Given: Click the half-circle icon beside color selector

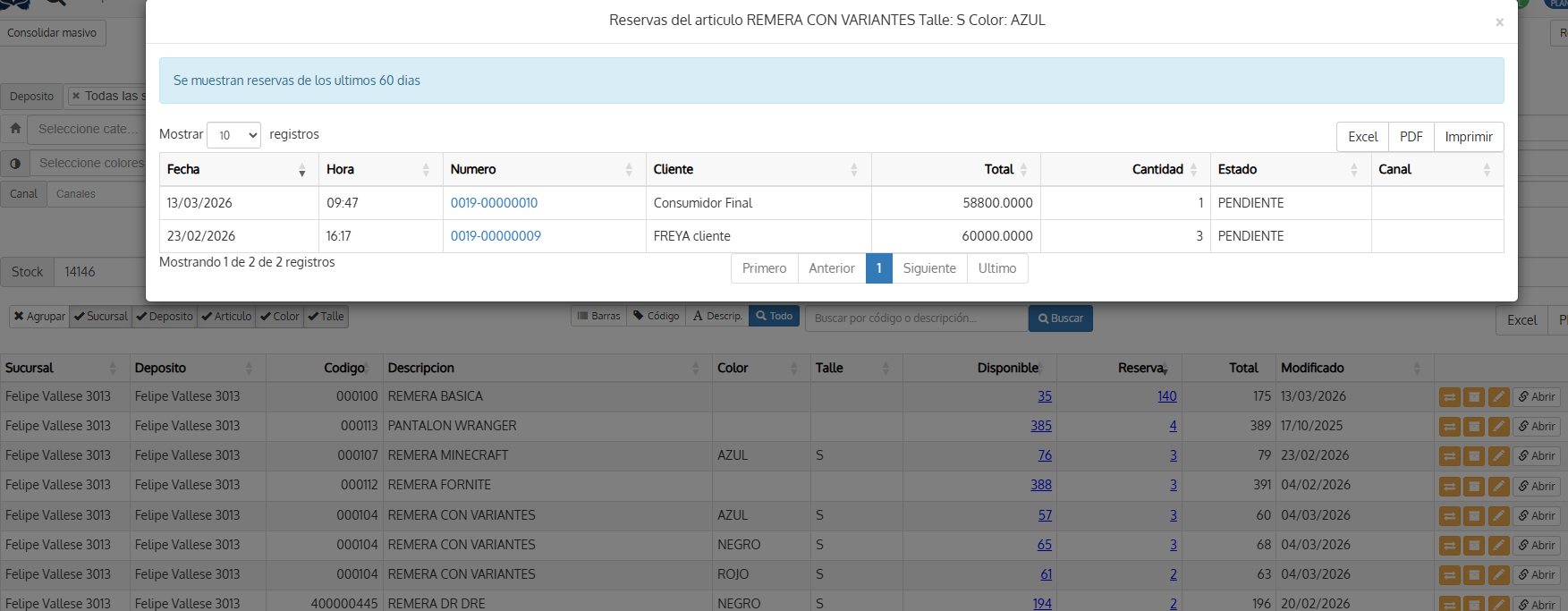Looking at the screenshot, I should click(x=15, y=164).
